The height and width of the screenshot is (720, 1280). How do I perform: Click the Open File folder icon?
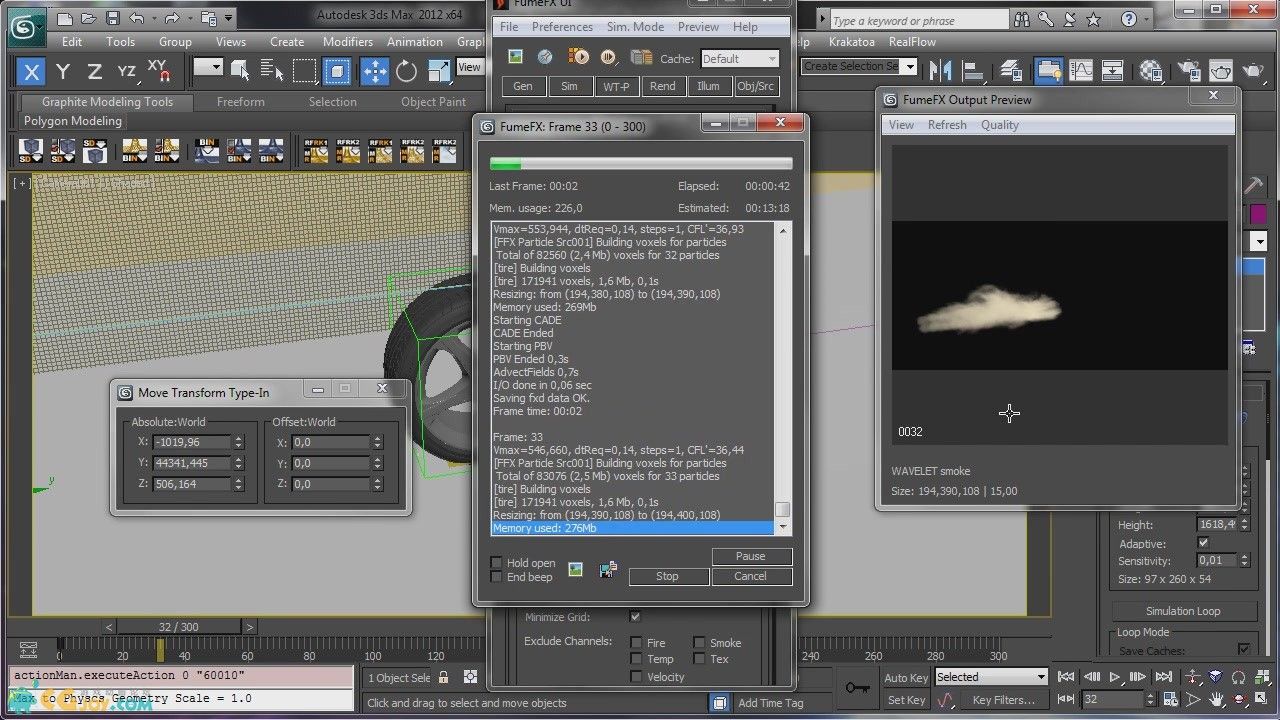click(88, 18)
